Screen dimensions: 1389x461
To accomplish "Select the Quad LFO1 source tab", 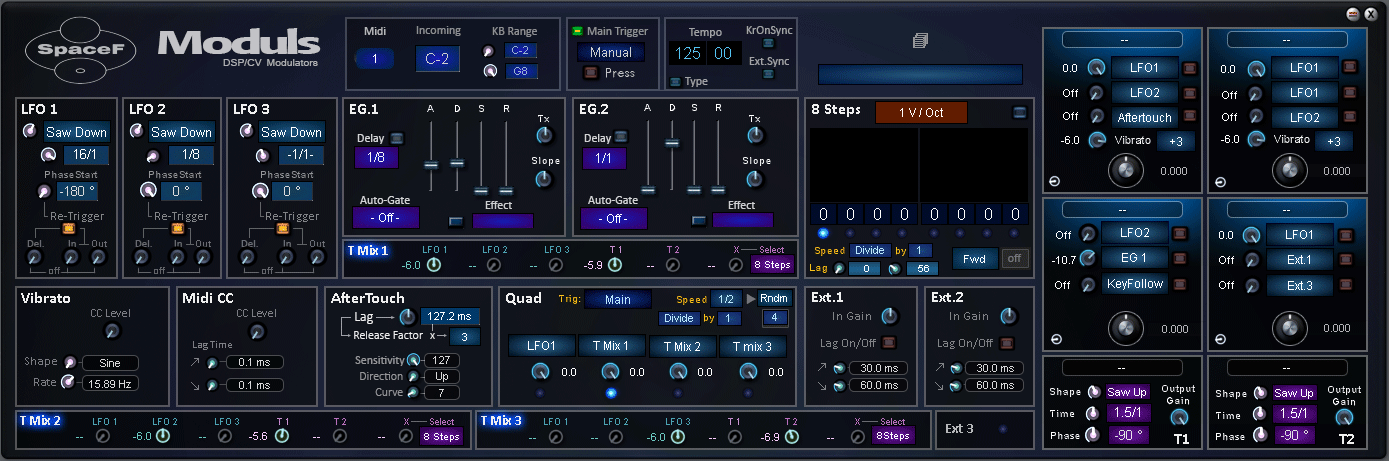I will click(x=541, y=346).
